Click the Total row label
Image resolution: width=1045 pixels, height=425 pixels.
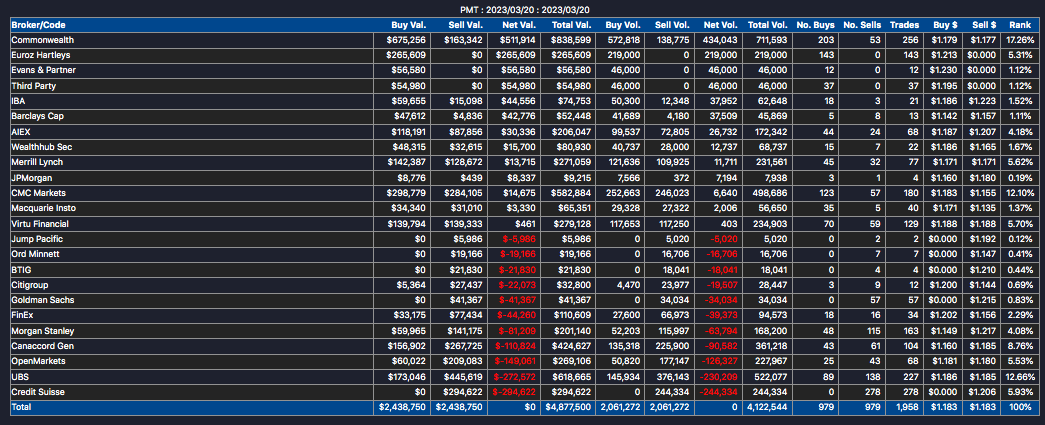point(21,408)
